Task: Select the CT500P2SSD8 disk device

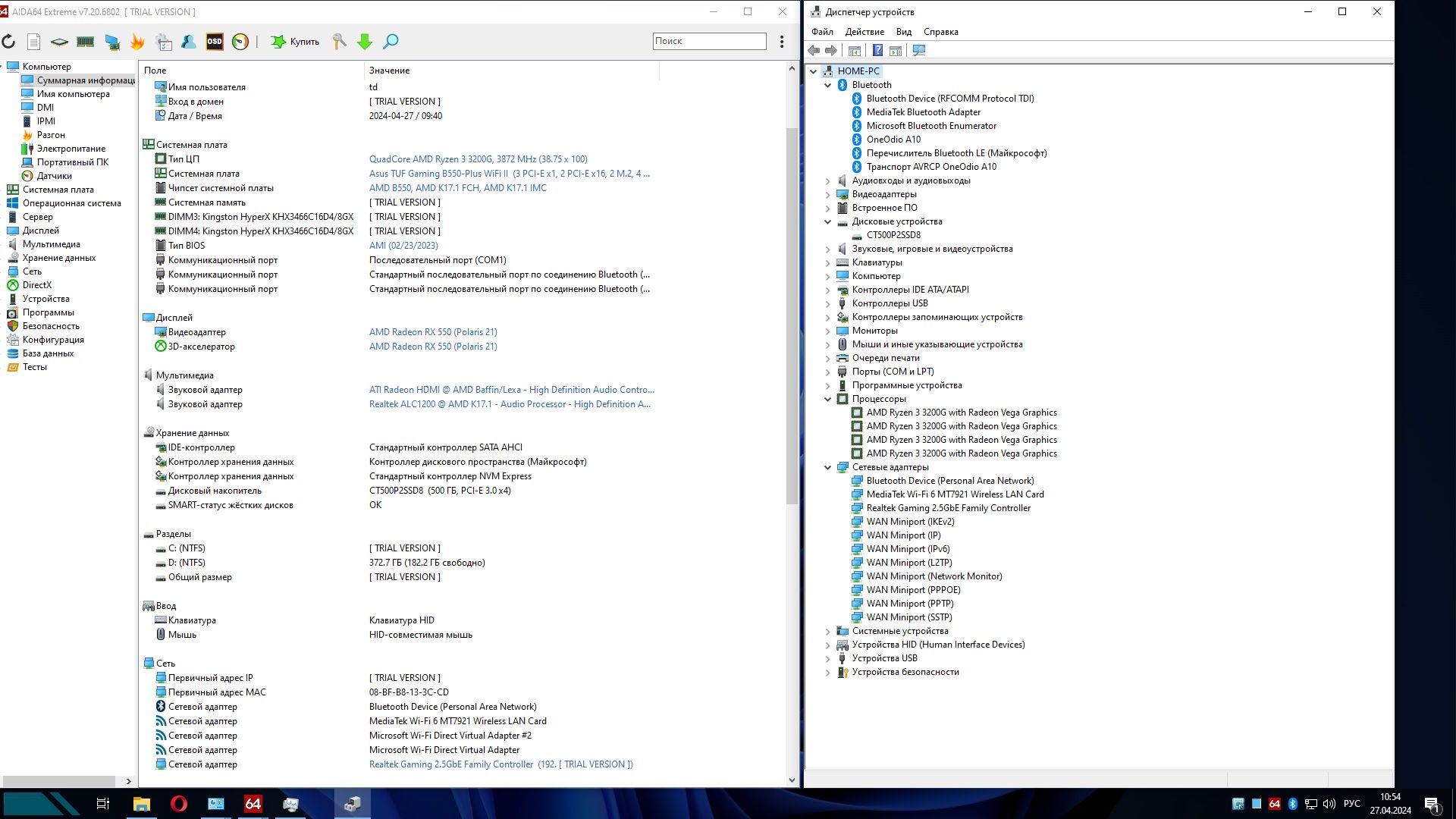Action: [x=893, y=235]
